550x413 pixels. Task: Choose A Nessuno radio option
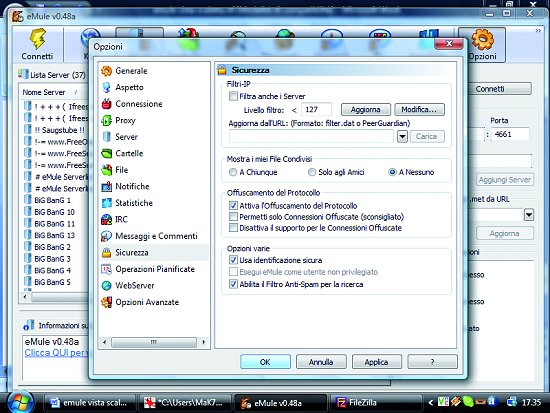tap(392, 172)
